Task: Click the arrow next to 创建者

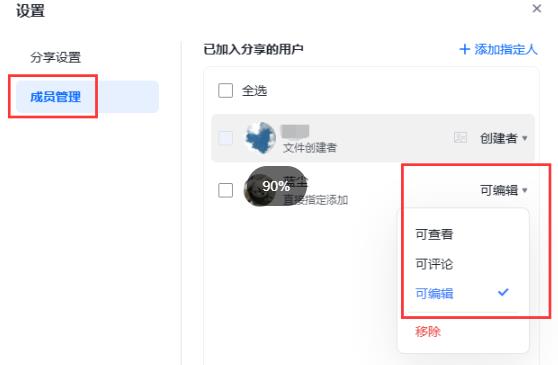Action: 525,138
